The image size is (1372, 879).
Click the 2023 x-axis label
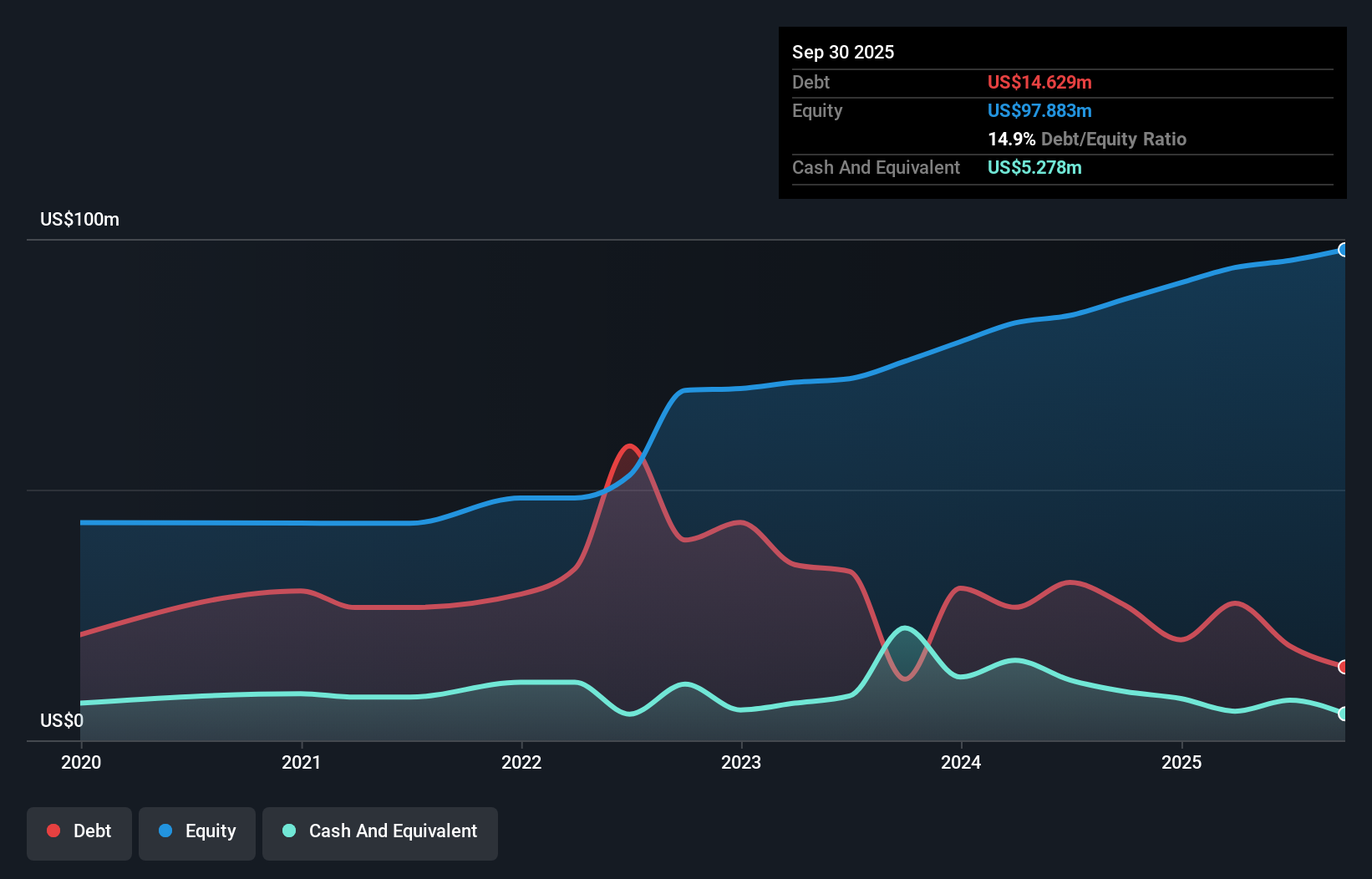(x=741, y=762)
